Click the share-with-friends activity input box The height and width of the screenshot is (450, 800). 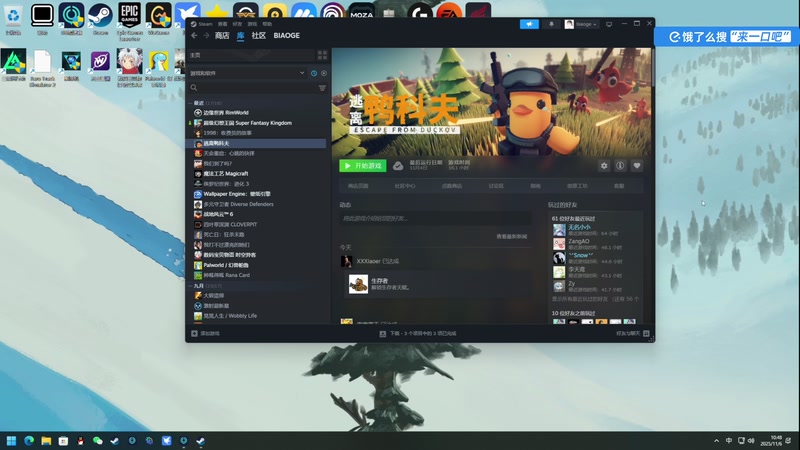tap(435, 218)
